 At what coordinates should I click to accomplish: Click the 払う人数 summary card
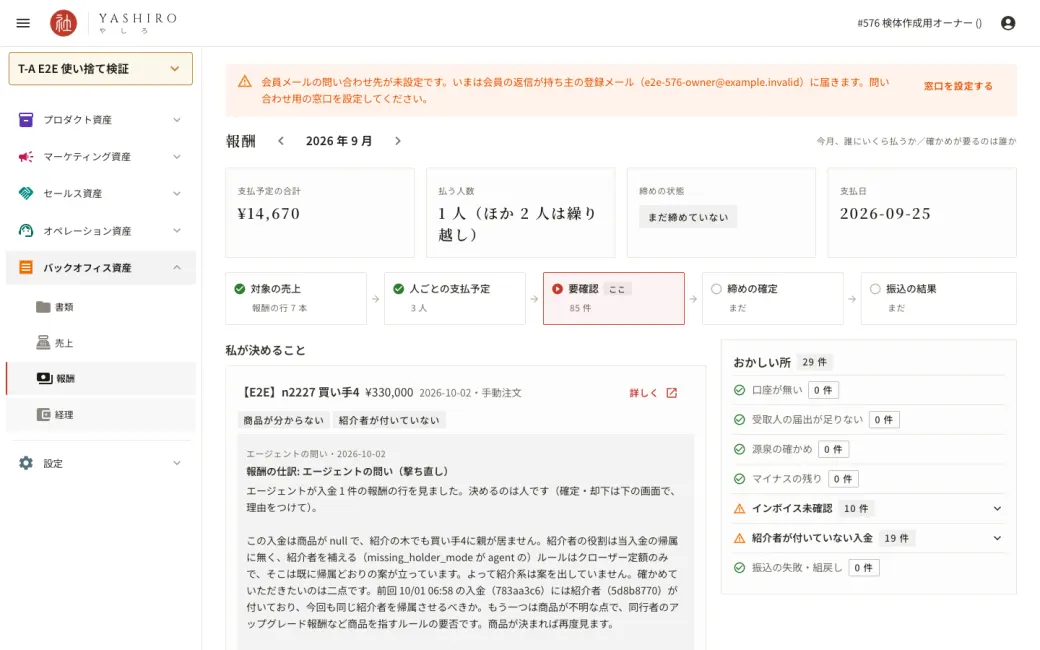pyautogui.click(x=521, y=212)
